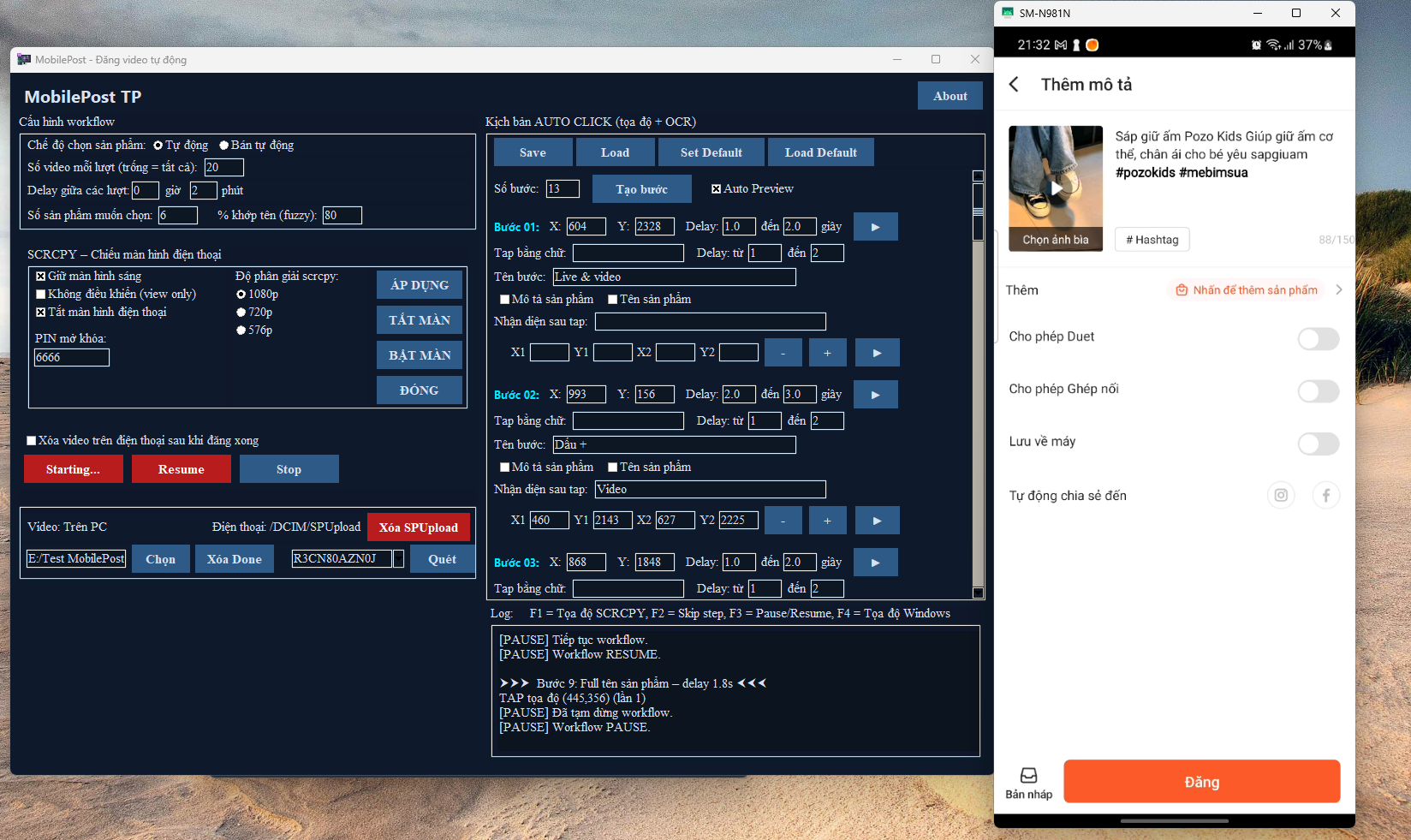Image resolution: width=1411 pixels, height=840 pixels.
Task: Click the steps list vertical scrollbar
Action: click(978, 385)
